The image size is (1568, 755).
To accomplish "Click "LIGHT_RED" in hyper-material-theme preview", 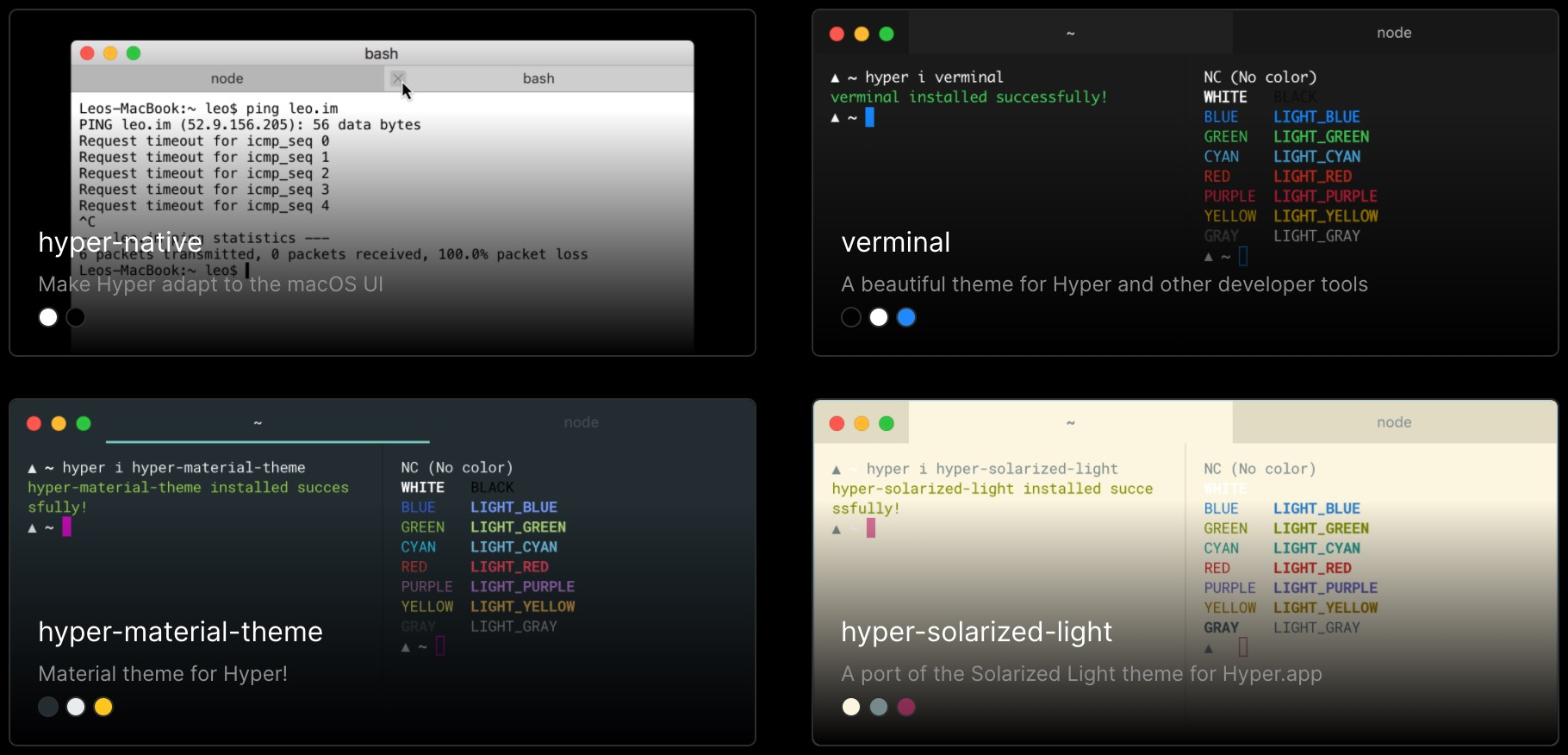I will (x=509, y=567).
